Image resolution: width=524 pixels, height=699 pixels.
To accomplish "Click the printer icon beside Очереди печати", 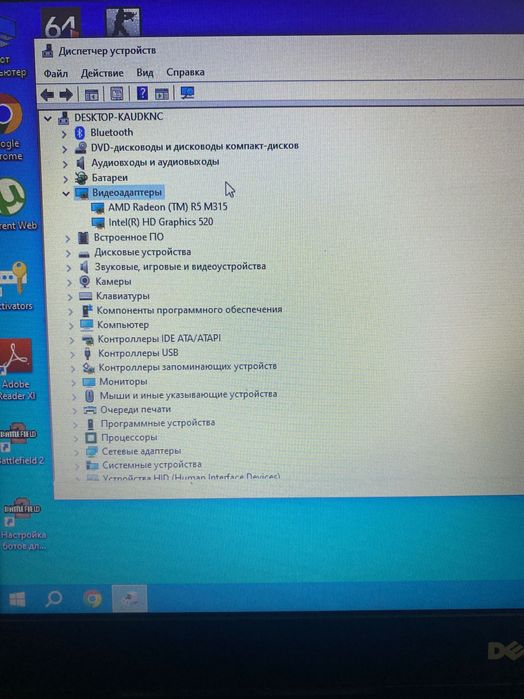I will tap(90, 410).
